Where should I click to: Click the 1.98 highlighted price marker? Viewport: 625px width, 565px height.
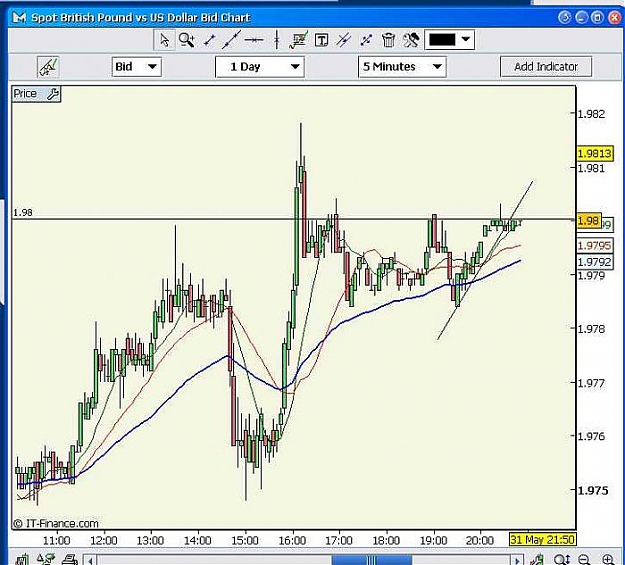(589, 220)
